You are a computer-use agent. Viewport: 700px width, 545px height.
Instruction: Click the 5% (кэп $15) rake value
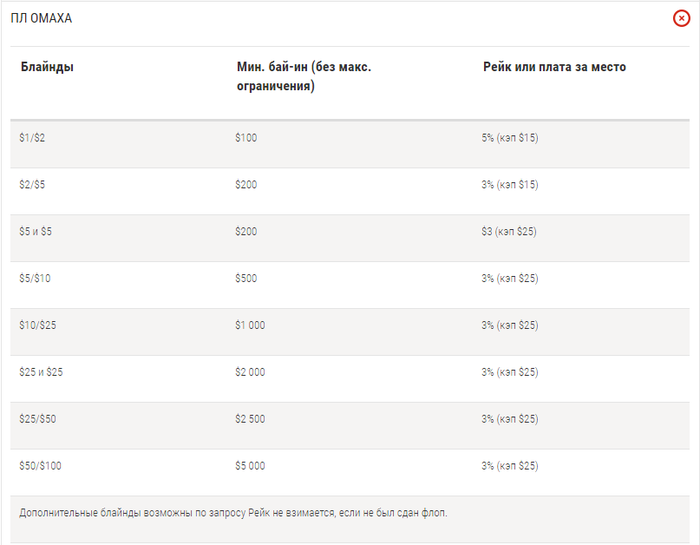[510, 138]
